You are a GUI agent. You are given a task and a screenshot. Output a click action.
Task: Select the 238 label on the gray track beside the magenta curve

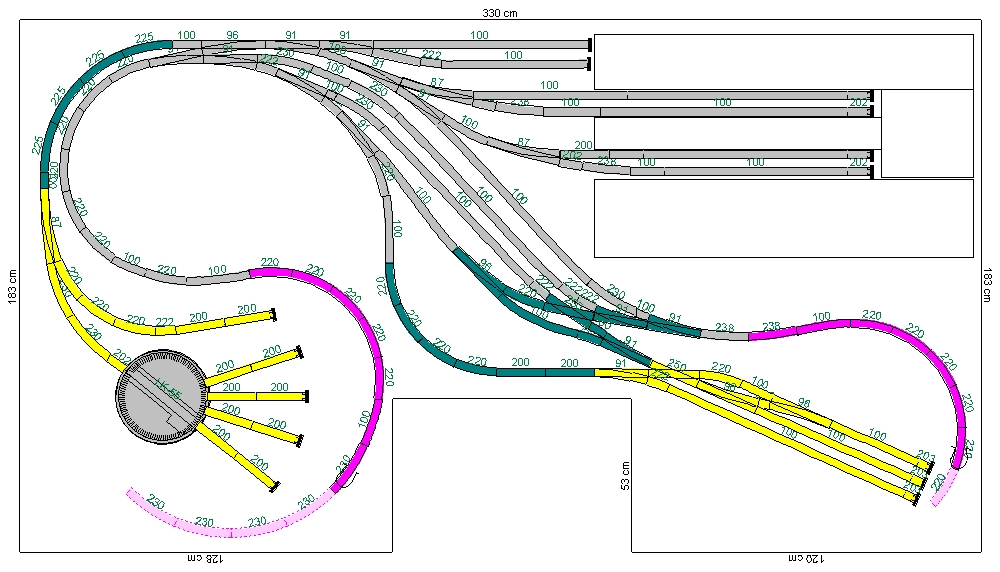point(725,327)
